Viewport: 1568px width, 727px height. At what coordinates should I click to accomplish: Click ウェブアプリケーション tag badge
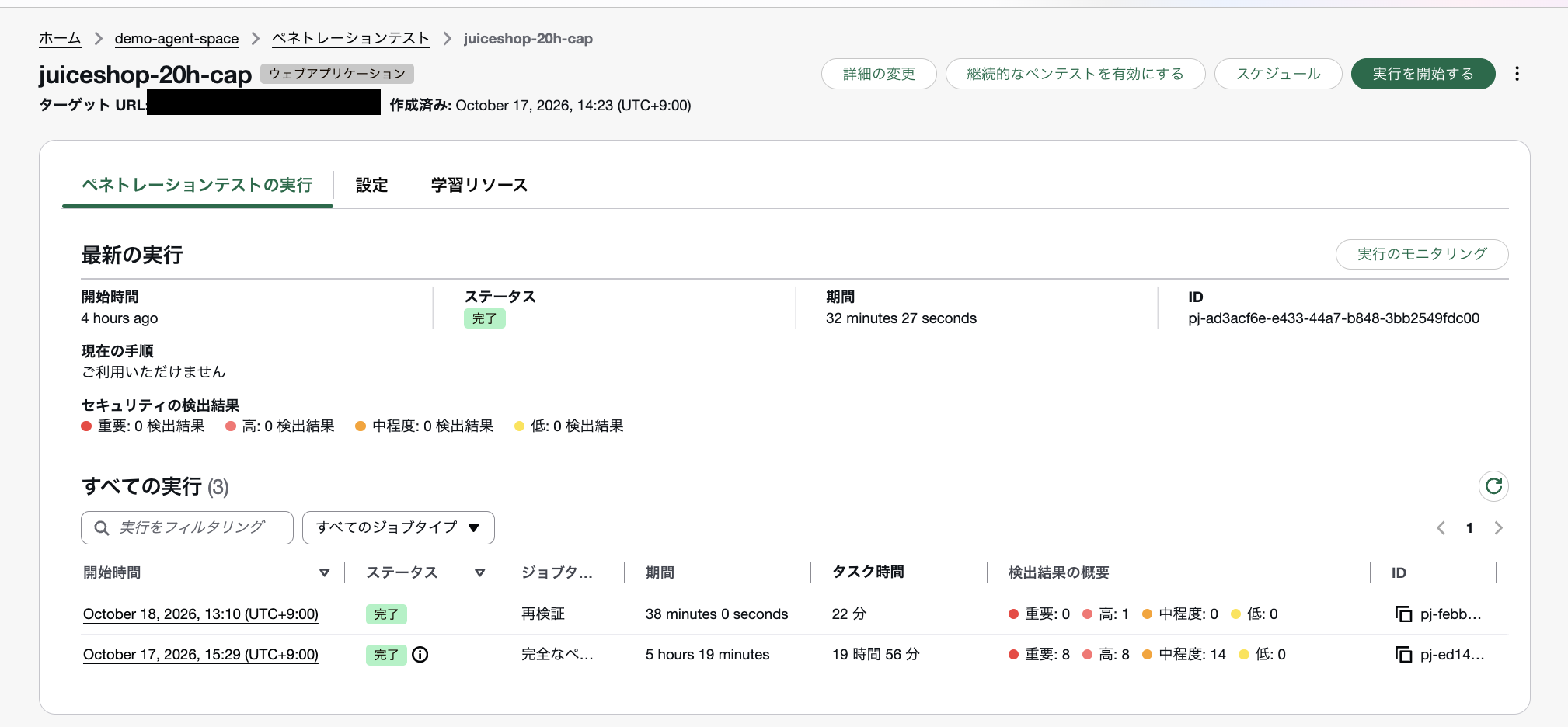click(x=337, y=74)
